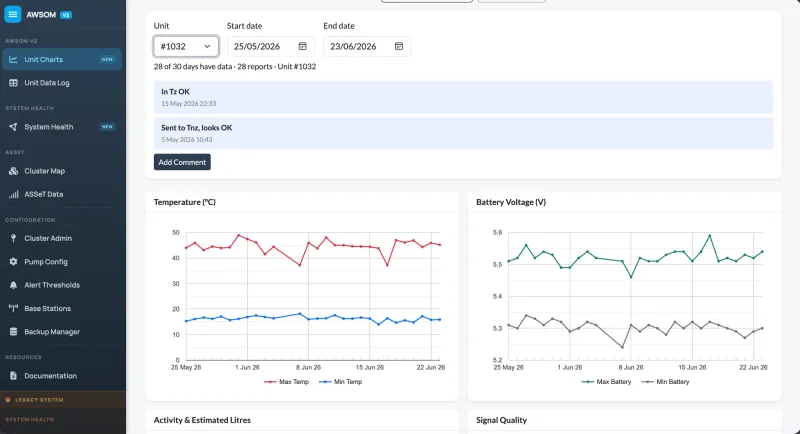The width and height of the screenshot is (800, 434).
Task: Click the Add Comment button
Action: pos(182,162)
